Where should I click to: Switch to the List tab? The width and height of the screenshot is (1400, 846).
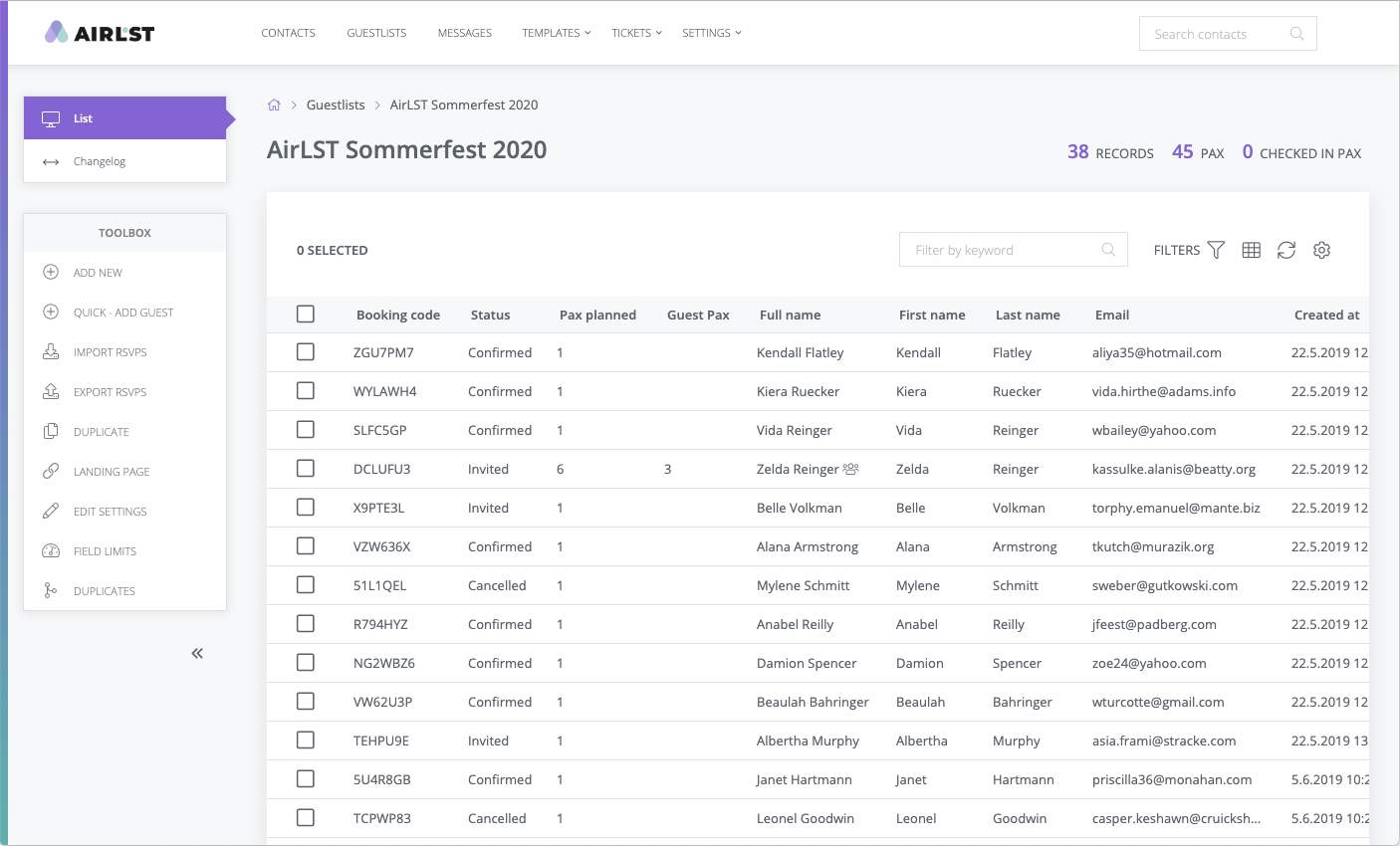(124, 117)
